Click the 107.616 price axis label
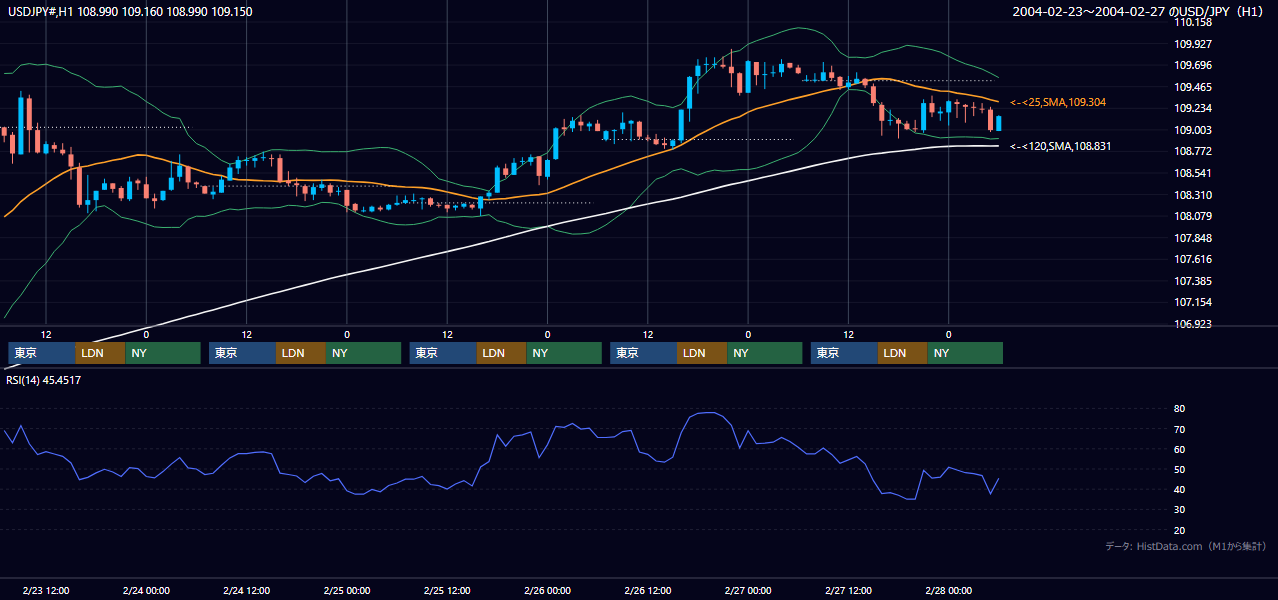1278x600 pixels. pyautogui.click(x=1193, y=259)
